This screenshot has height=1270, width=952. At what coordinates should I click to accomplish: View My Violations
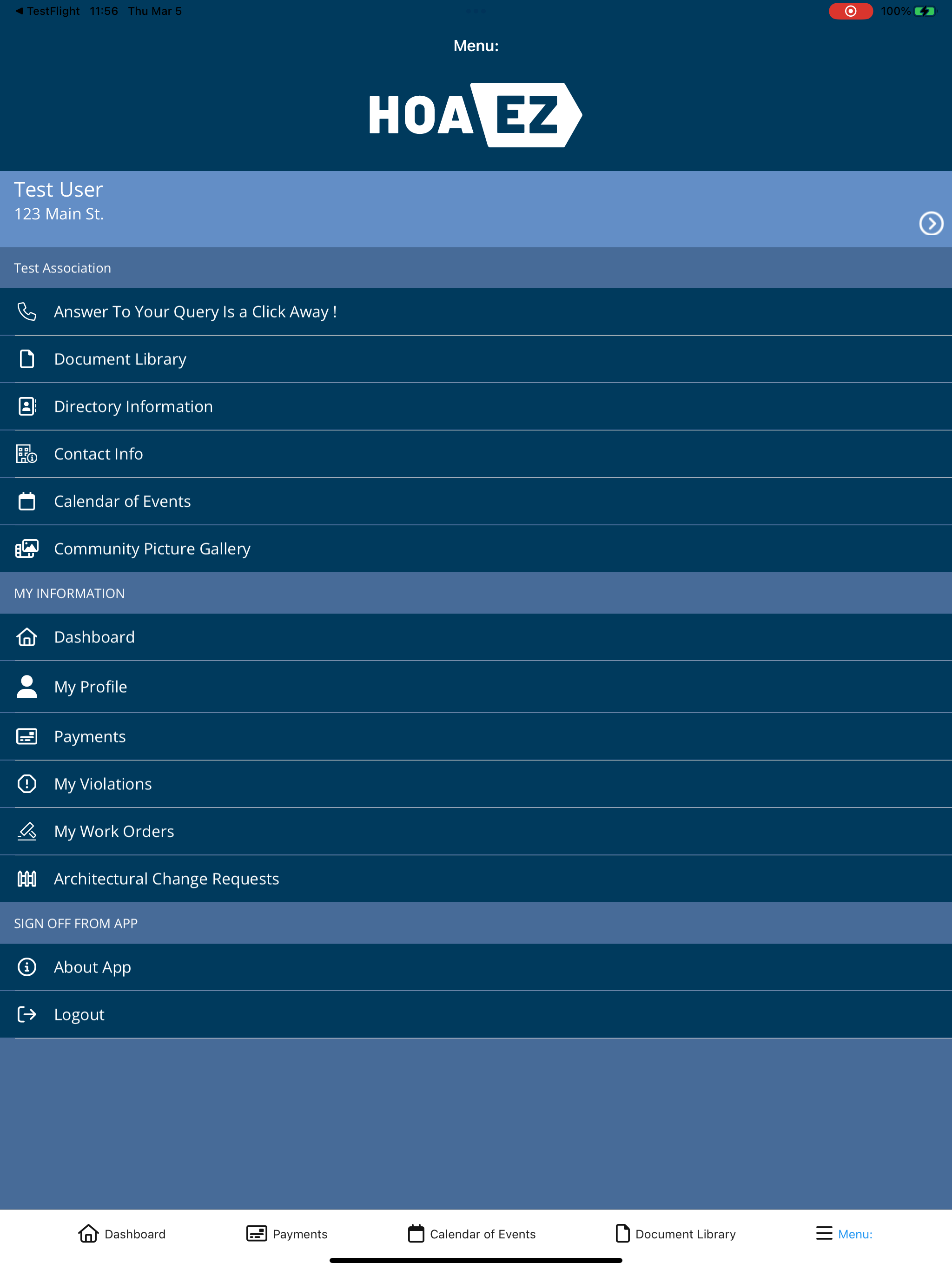tap(476, 784)
